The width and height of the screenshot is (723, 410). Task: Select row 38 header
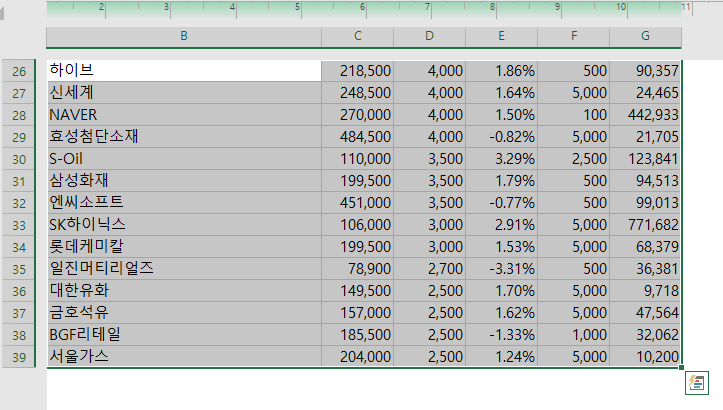(x=18, y=335)
